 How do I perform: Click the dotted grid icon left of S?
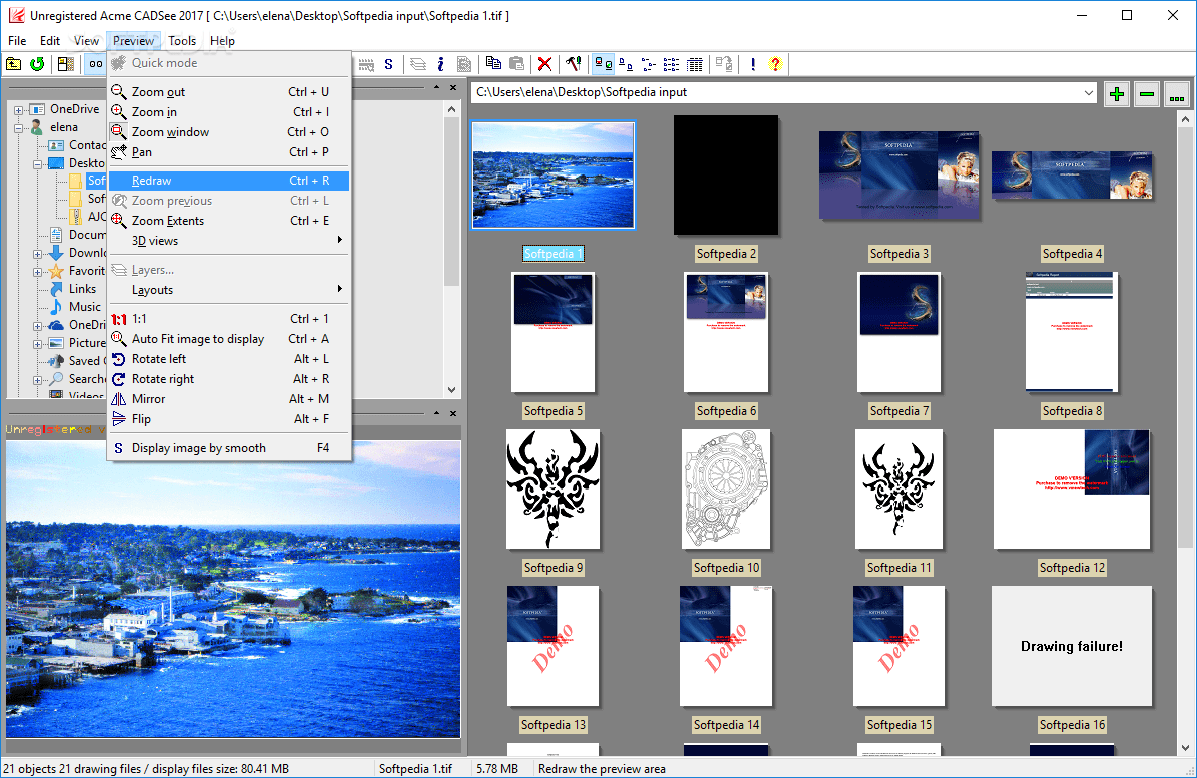pyautogui.click(x=366, y=64)
